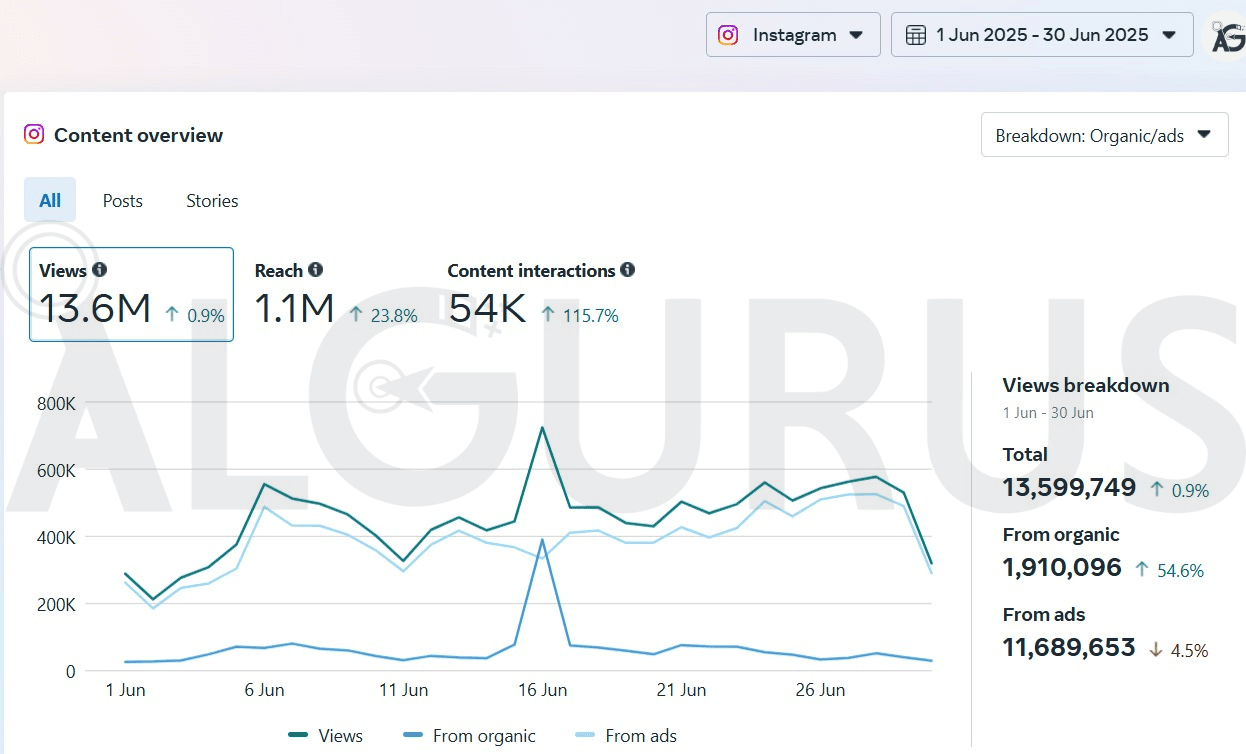Expand the 1 Jun 2025 - 30 Jun 2025 date range
Screen dimensions: 1246x754
[x=1042, y=35]
